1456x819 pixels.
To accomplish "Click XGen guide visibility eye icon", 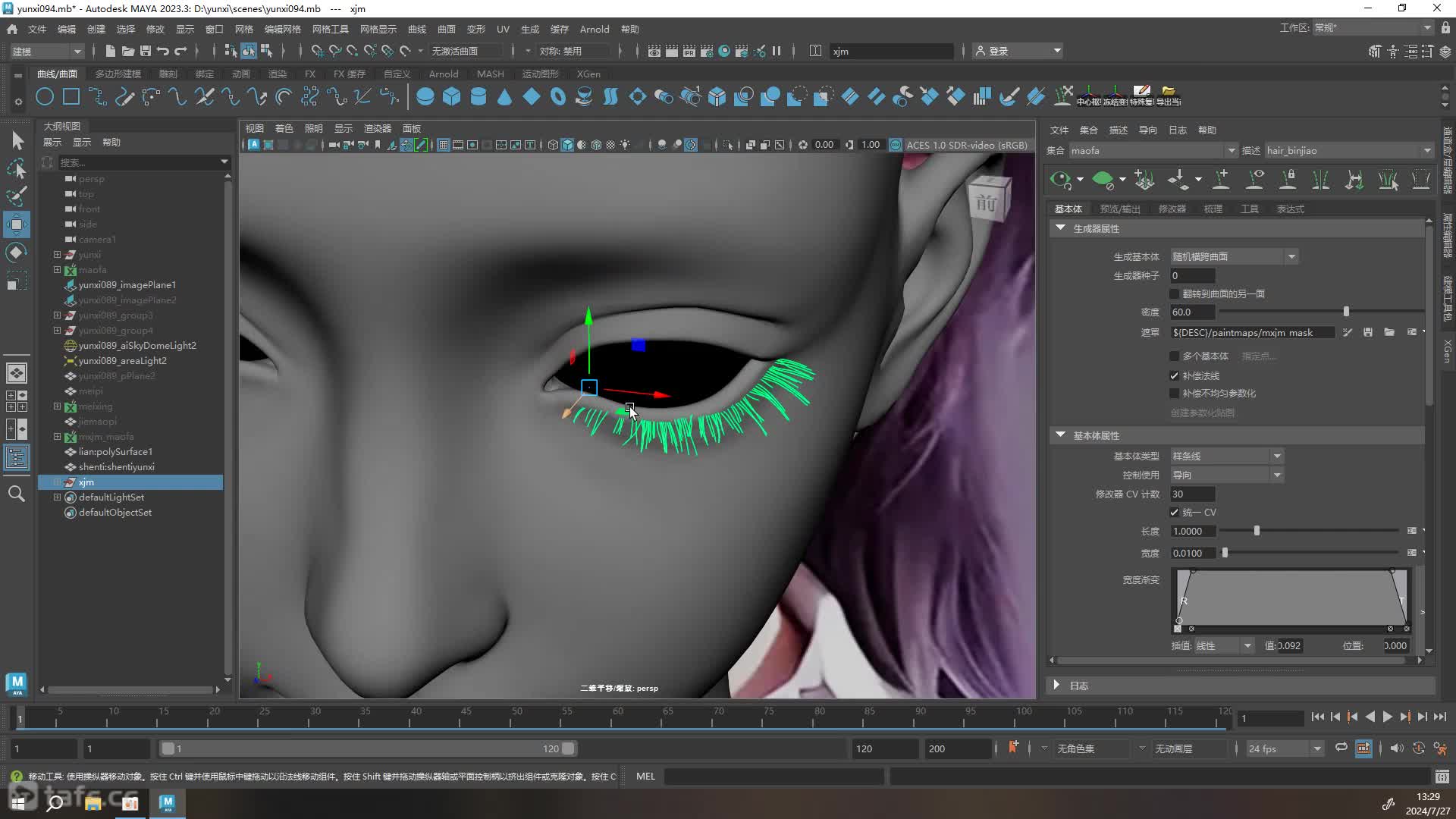I will point(1255,180).
